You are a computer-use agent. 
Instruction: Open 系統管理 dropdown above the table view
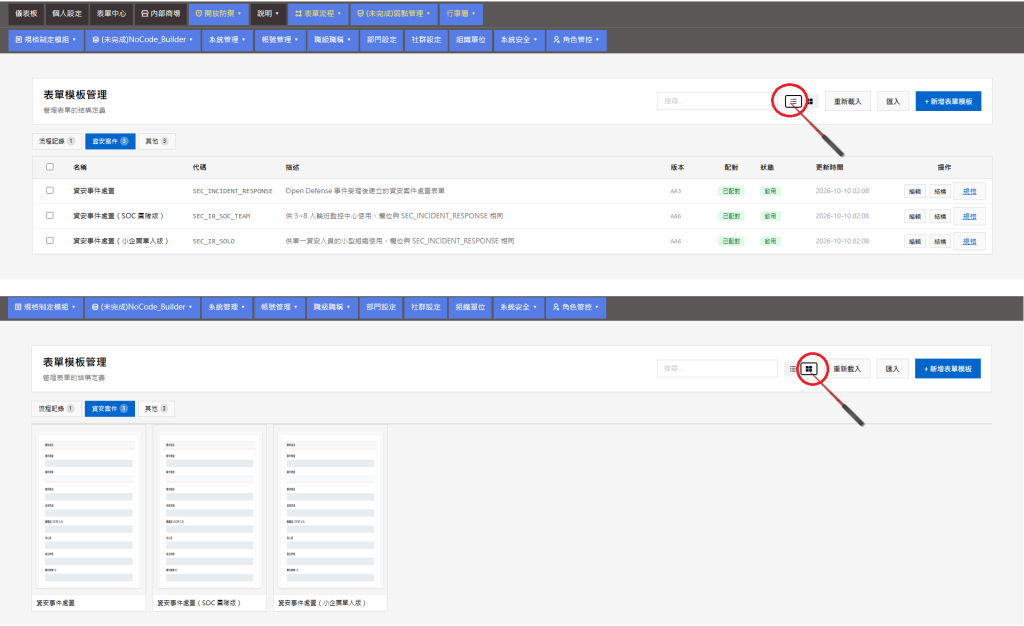tap(227, 40)
